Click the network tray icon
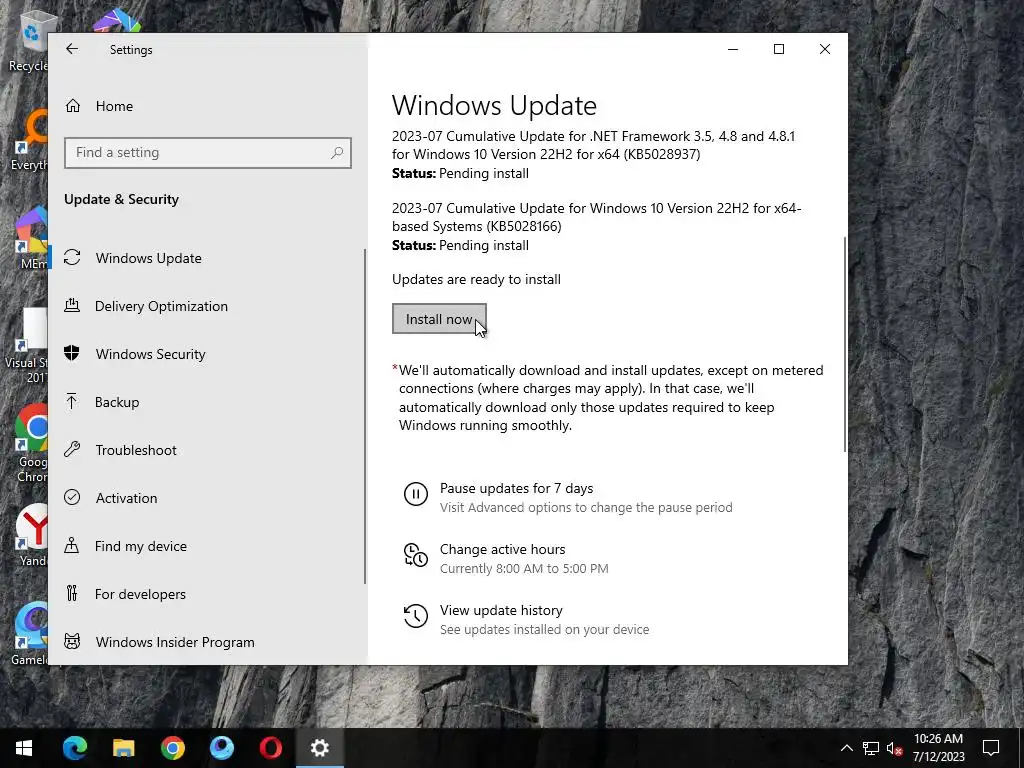The height and width of the screenshot is (768, 1024). pyautogui.click(x=871, y=748)
